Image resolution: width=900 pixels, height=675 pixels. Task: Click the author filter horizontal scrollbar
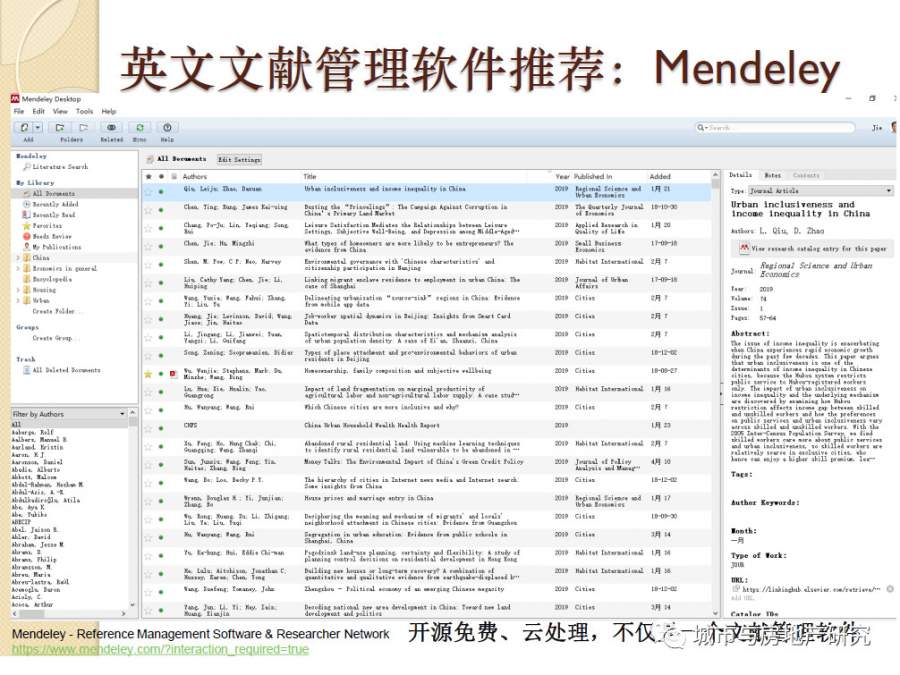[68, 613]
